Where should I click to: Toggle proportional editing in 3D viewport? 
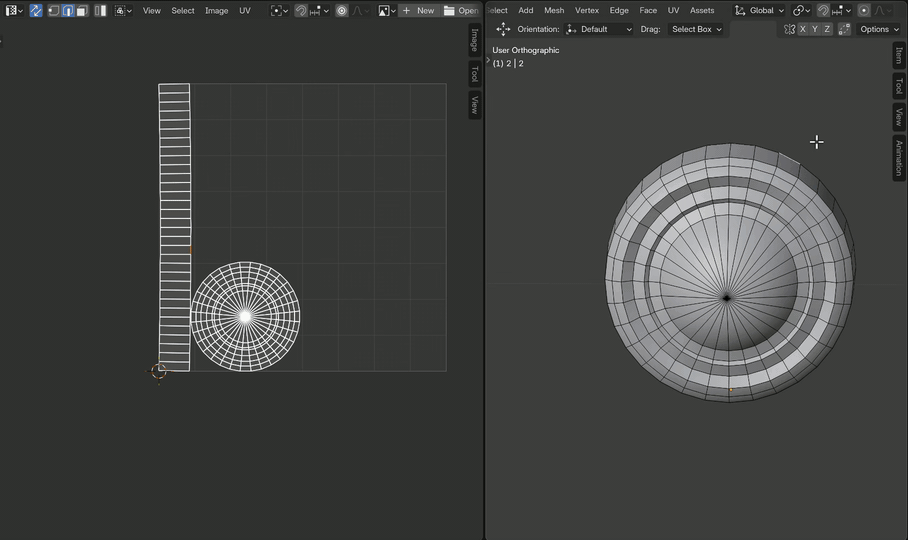(x=864, y=10)
